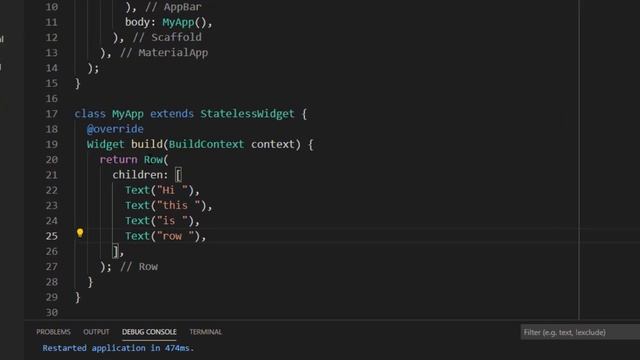Click the '// Row' closing comment
This screenshot has width=640, height=360.
[139, 267]
